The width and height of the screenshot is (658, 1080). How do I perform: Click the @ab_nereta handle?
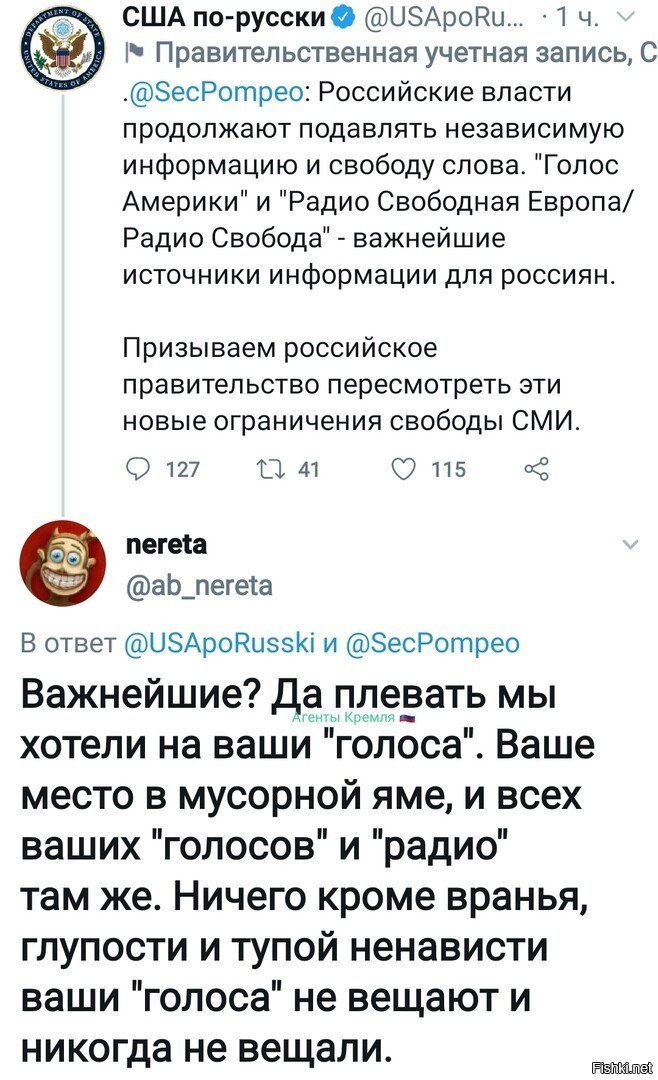200,585
